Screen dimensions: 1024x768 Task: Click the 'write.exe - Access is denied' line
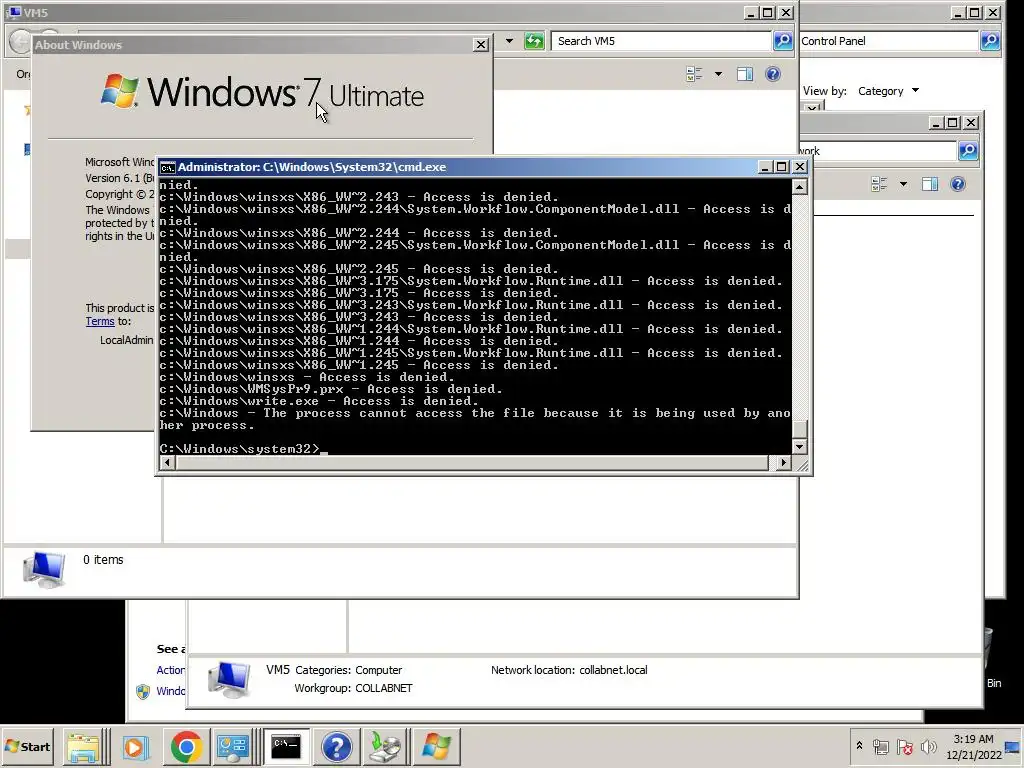point(319,402)
